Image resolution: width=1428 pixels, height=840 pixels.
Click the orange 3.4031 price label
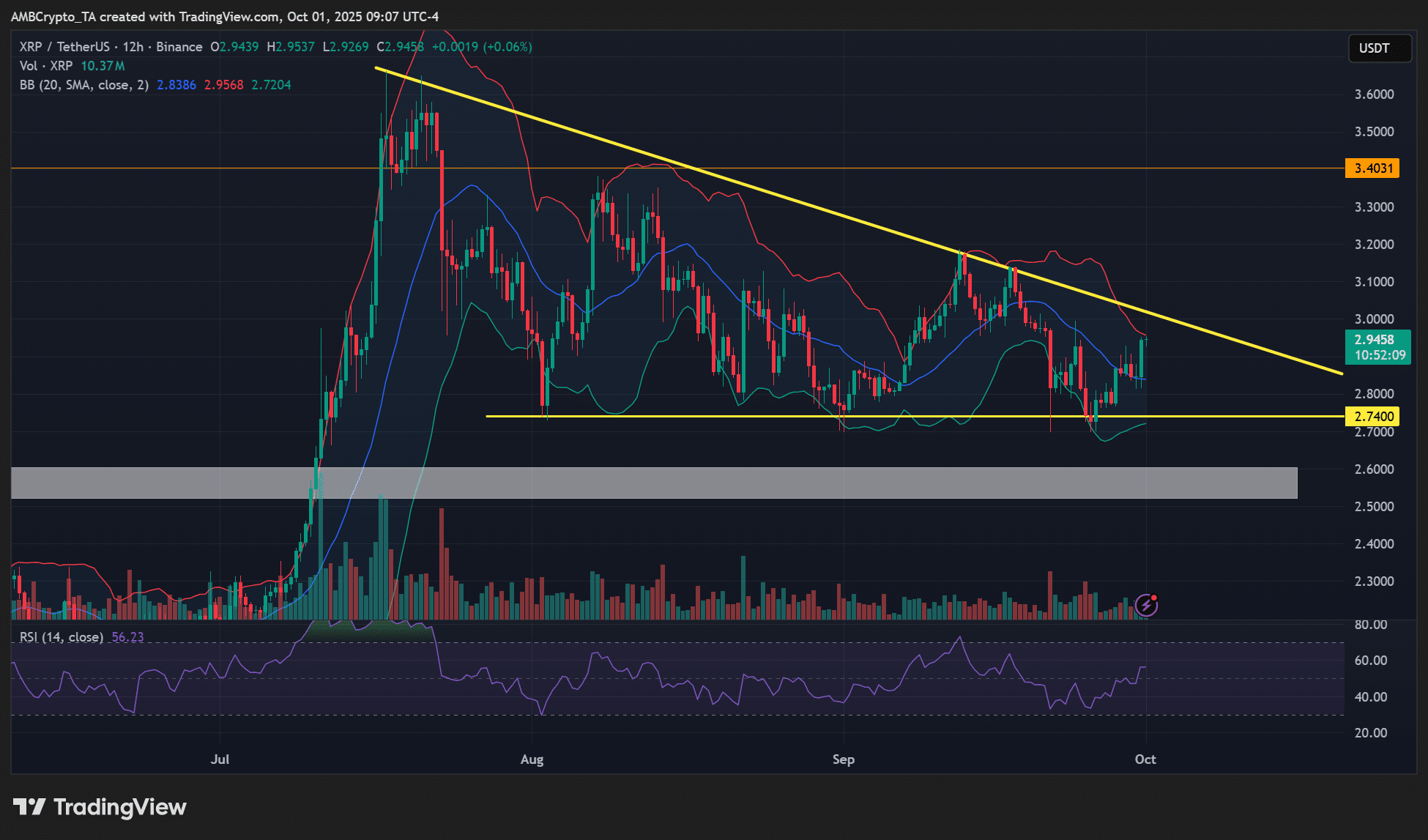pos(1372,168)
